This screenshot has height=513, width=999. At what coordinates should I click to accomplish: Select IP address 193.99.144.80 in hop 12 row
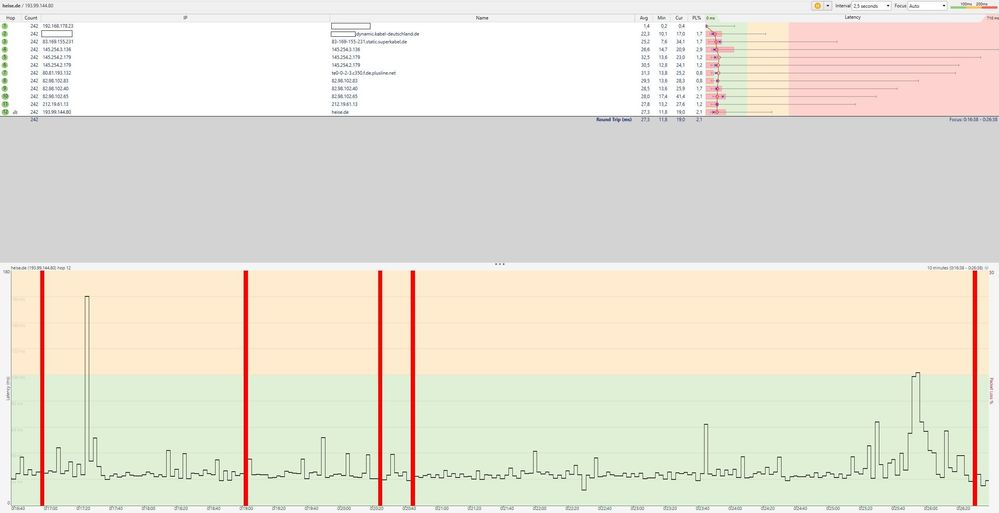tap(57, 112)
